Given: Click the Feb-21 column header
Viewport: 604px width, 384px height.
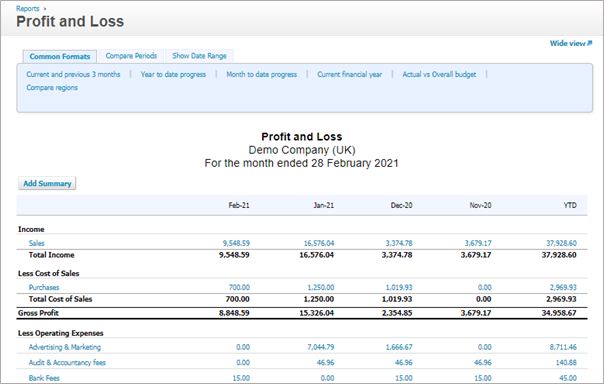Looking at the screenshot, I should [x=239, y=205].
